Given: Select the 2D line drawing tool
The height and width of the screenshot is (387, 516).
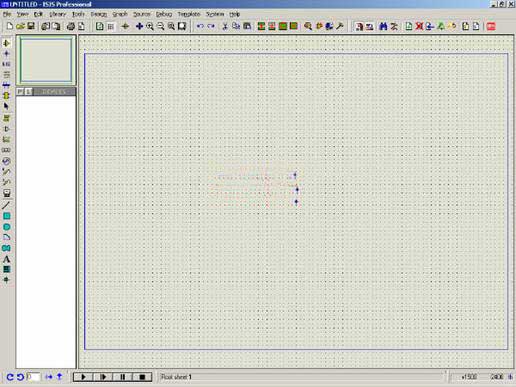Looking at the screenshot, I should (6, 205).
